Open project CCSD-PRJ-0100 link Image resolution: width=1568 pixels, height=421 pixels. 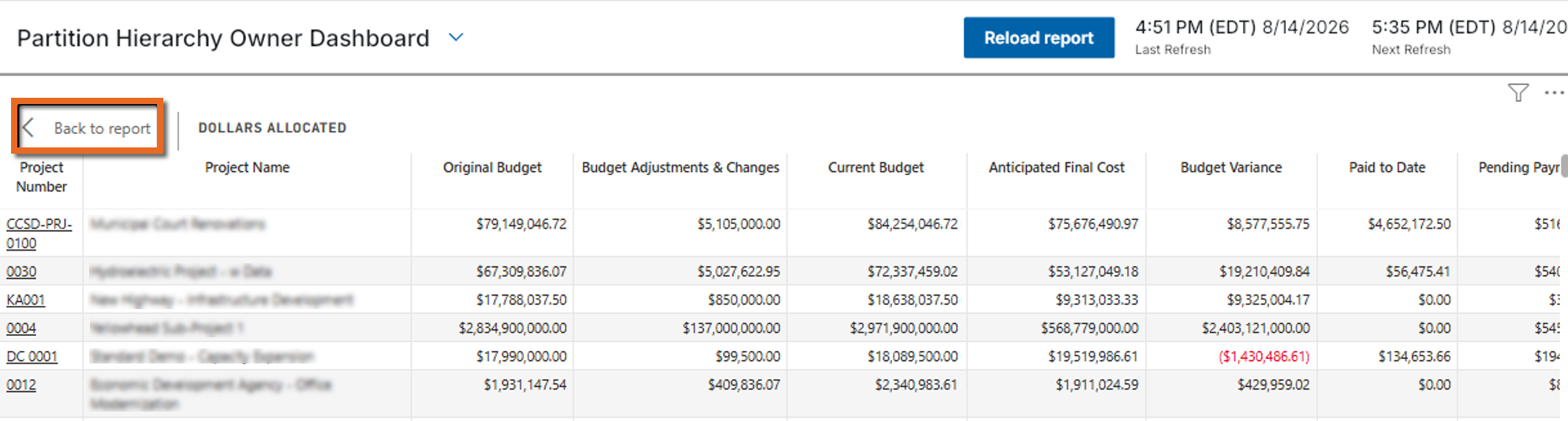pos(39,233)
